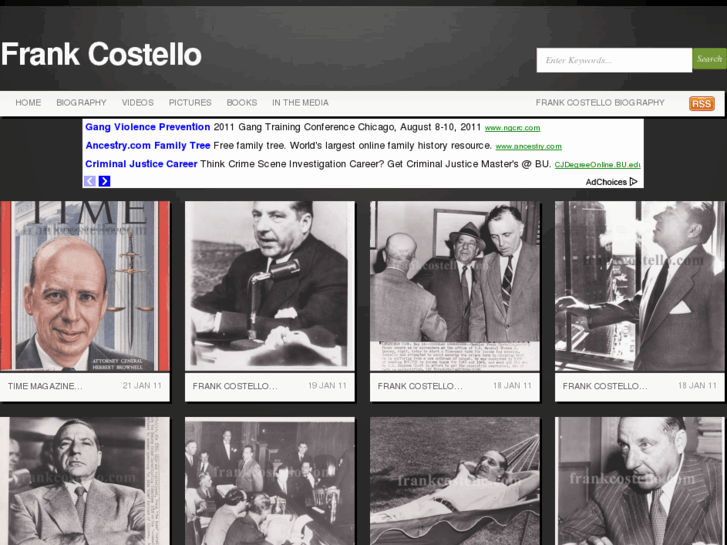
Task: Open the Time Magazine cover thumbnail
Action: [x=85, y=286]
